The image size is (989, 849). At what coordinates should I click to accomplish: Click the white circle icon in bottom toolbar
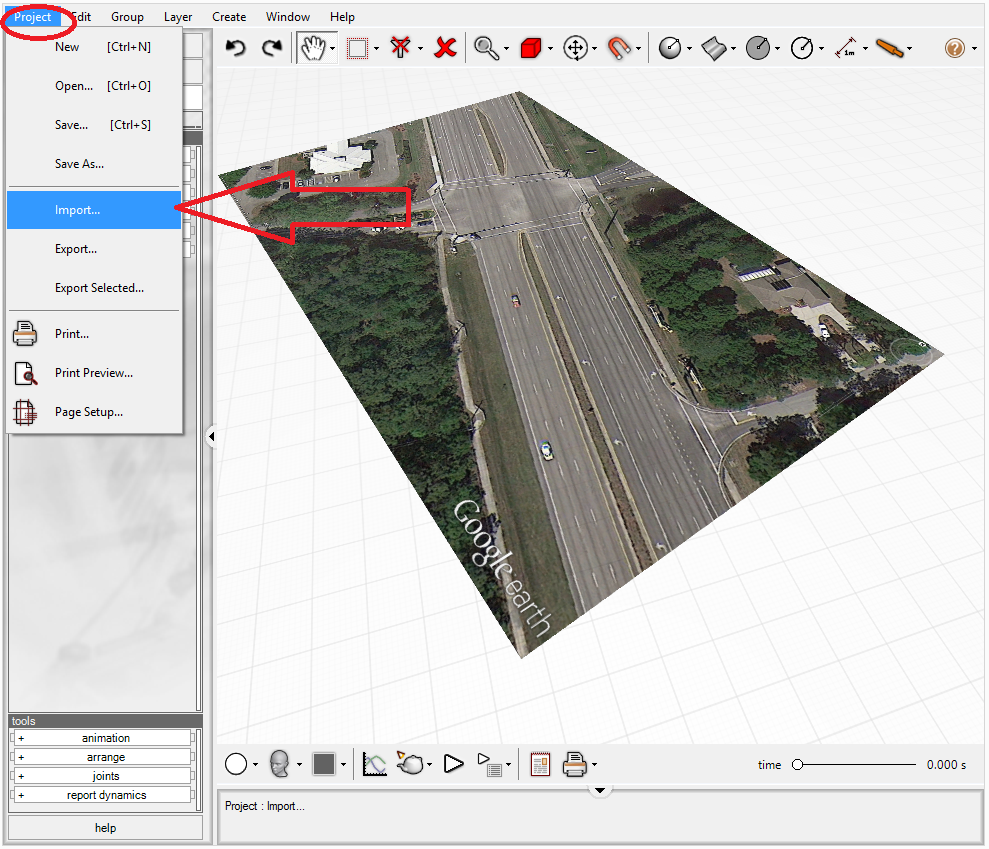coord(236,764)
